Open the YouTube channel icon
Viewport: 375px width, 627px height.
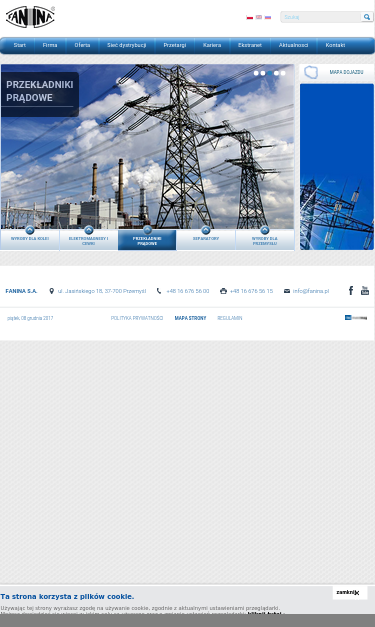pos(365,291)
